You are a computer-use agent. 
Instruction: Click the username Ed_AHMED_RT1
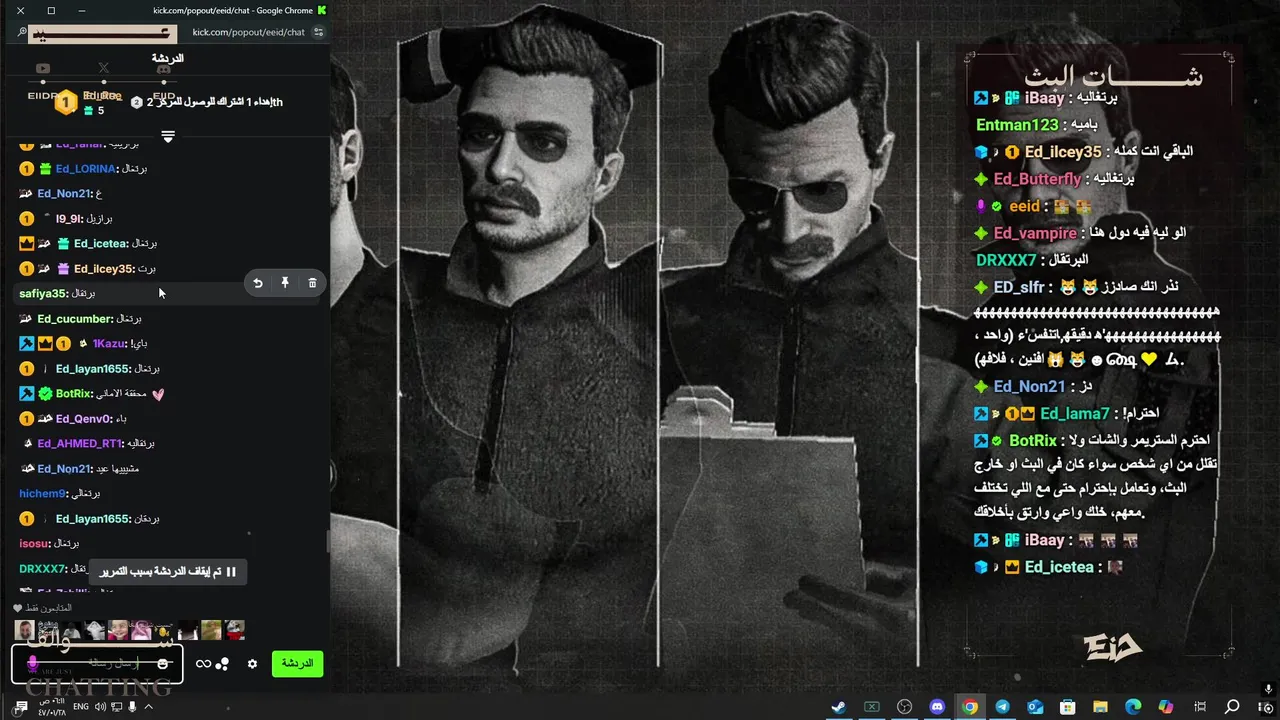[x=80, y=444]
